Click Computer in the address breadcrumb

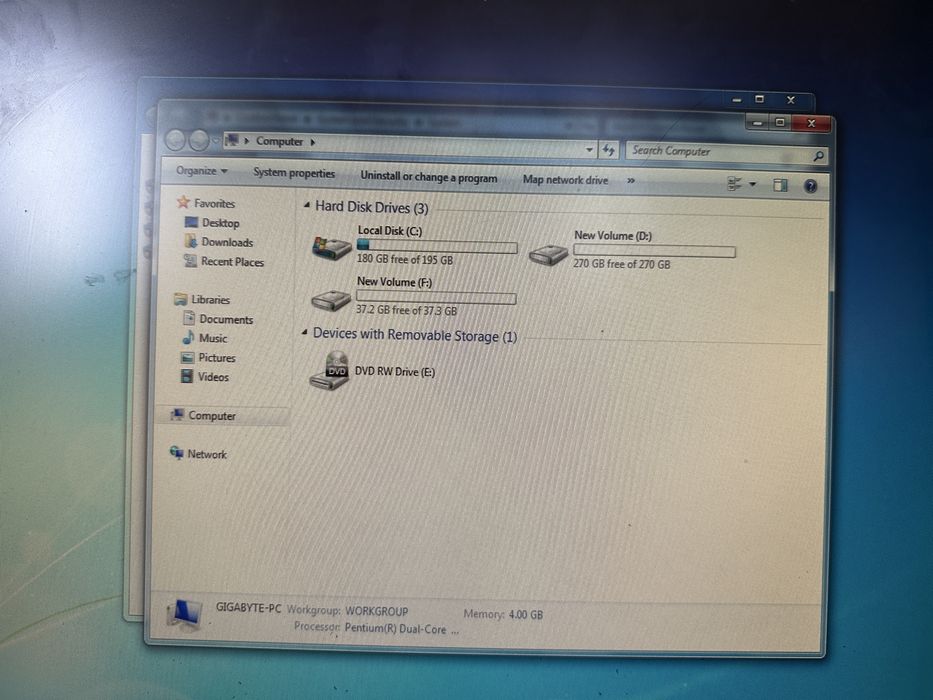point(279,141)
